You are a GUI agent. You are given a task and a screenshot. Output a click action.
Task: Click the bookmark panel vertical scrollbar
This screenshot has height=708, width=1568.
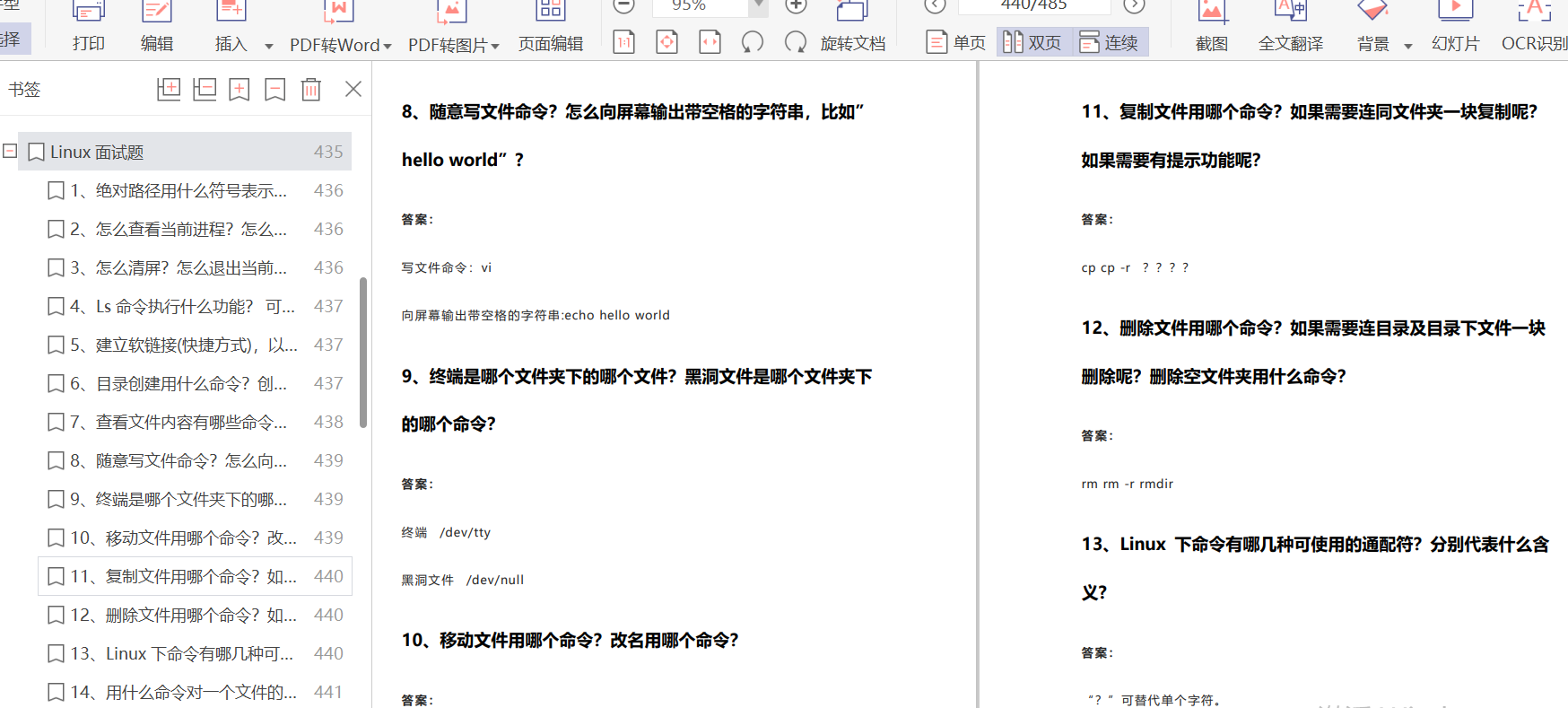pyautogui.click(x=363, y=353)
